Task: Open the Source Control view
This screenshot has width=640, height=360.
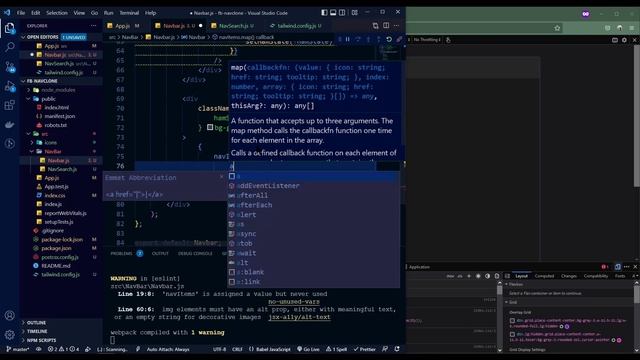Action: coord(9,66)
